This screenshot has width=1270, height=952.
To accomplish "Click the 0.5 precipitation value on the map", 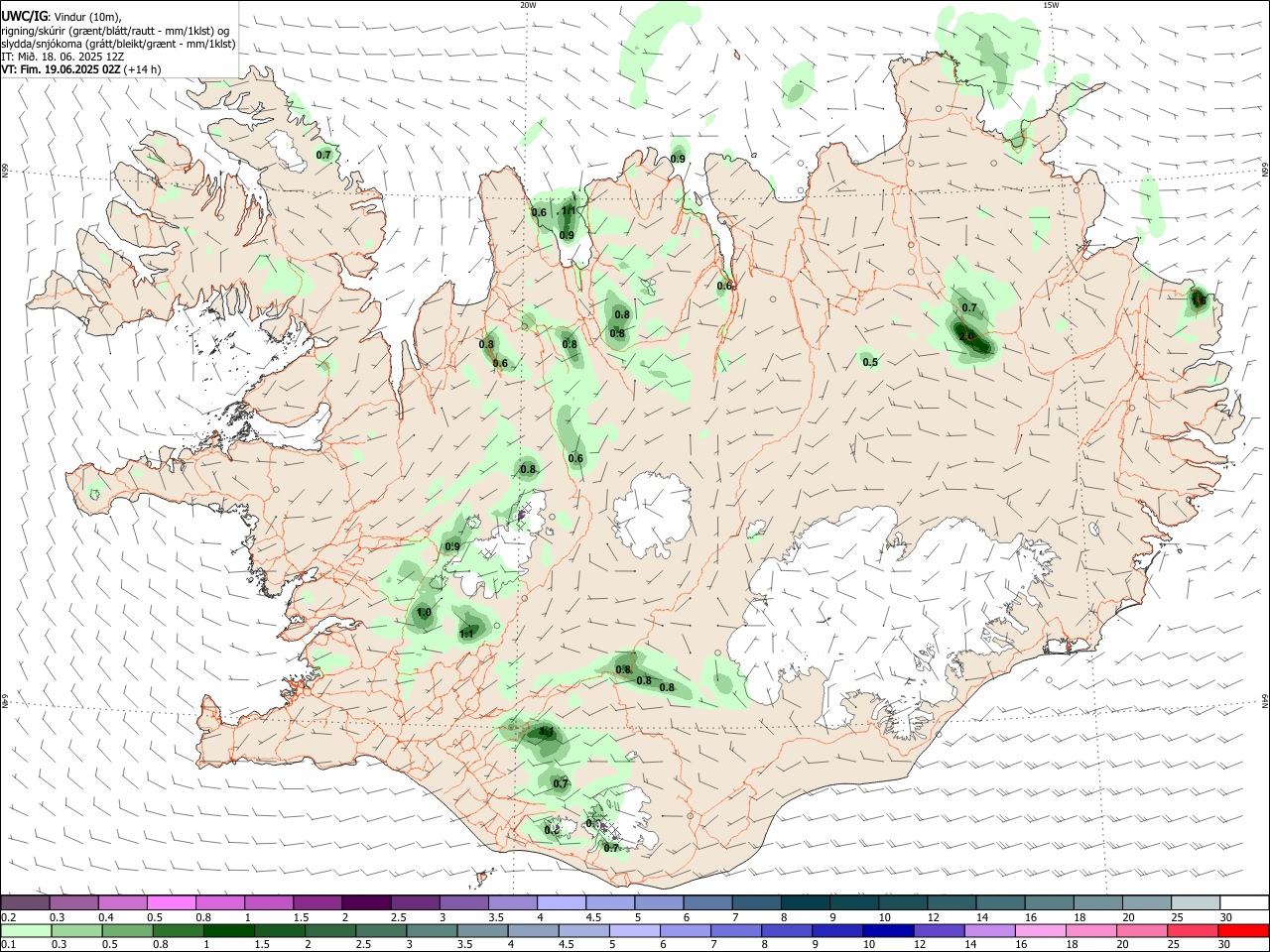I will tap(870, 362).
